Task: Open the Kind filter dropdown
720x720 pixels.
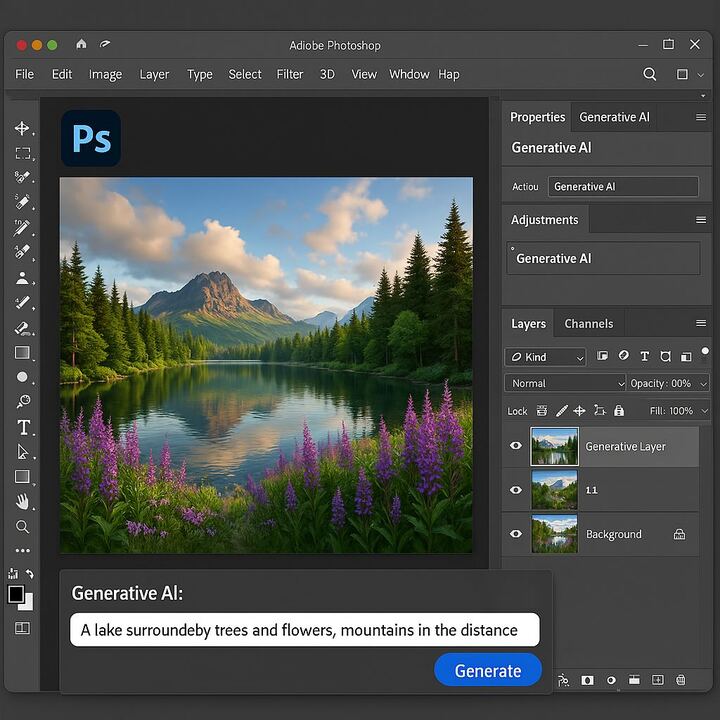Action: pyautogui.click(x=545, y=357)
